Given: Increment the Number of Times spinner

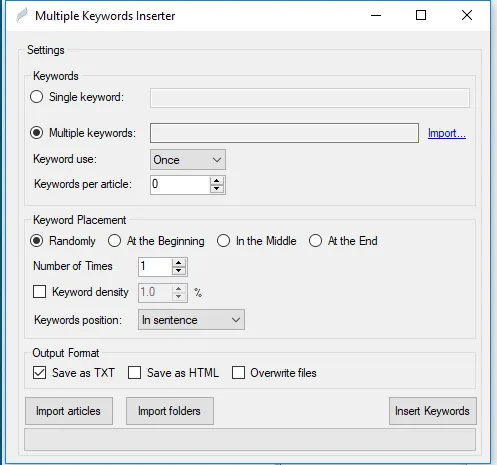Looking at the screenshot, I should coord(179,263).
